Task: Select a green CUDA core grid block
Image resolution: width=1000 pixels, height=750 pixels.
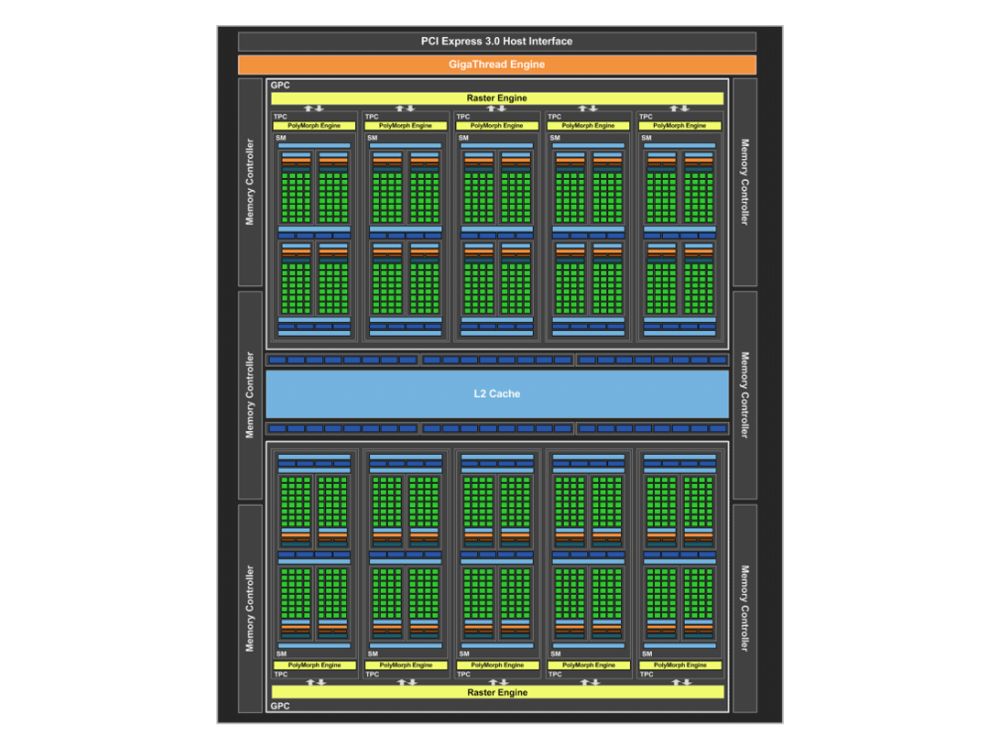Action: pos(297,200)
